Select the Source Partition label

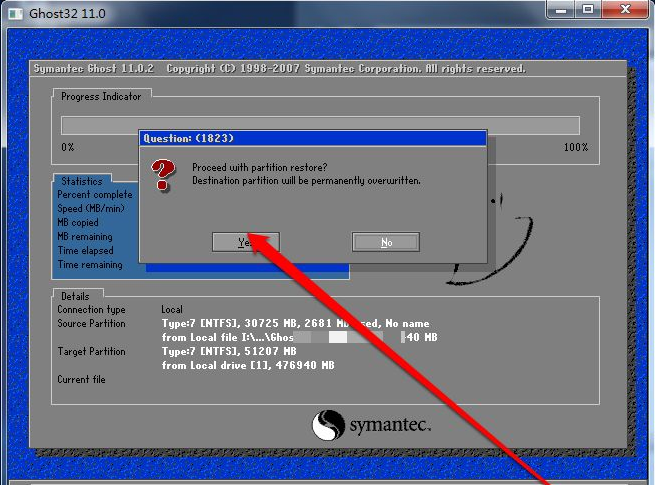click(x=91, y=324)
